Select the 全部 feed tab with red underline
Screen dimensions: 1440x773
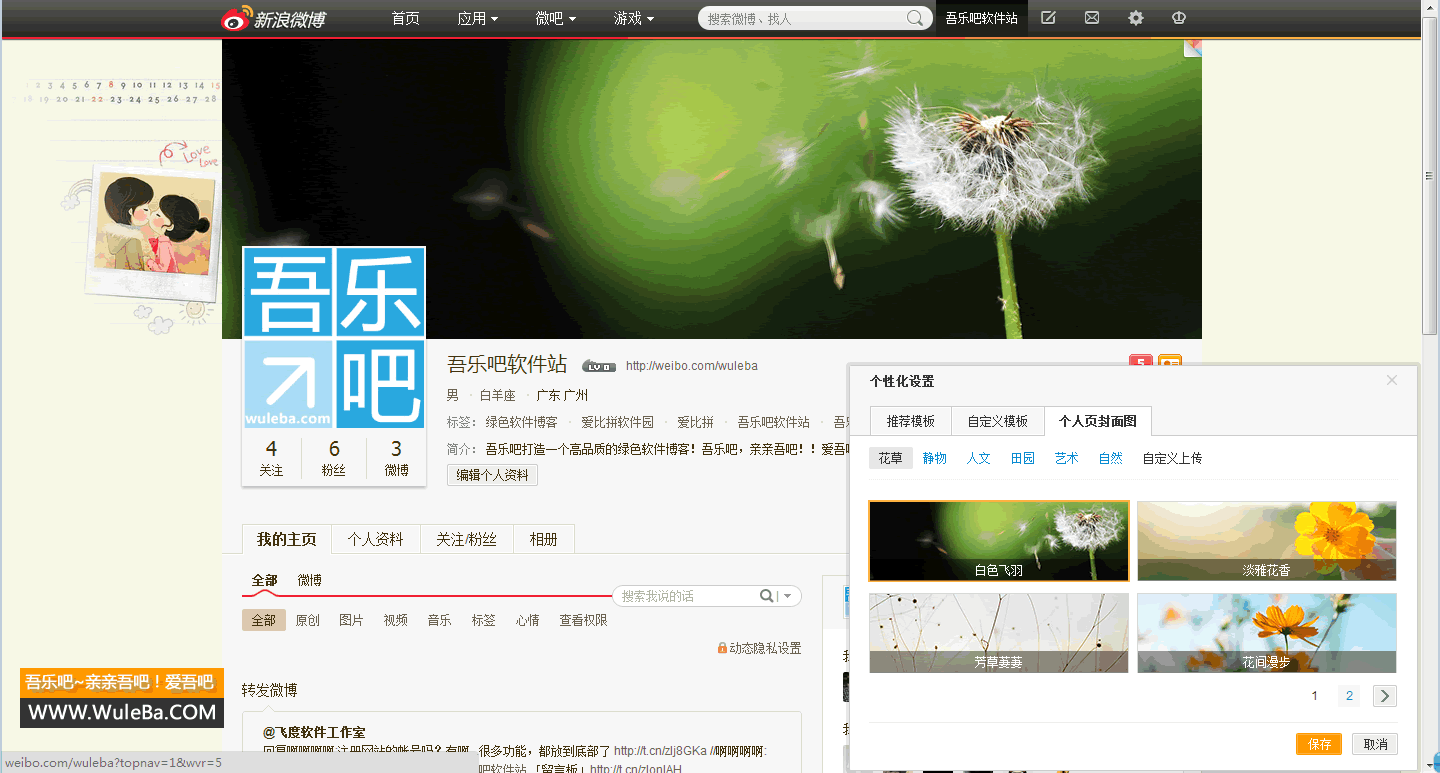(x=264, y=580)
